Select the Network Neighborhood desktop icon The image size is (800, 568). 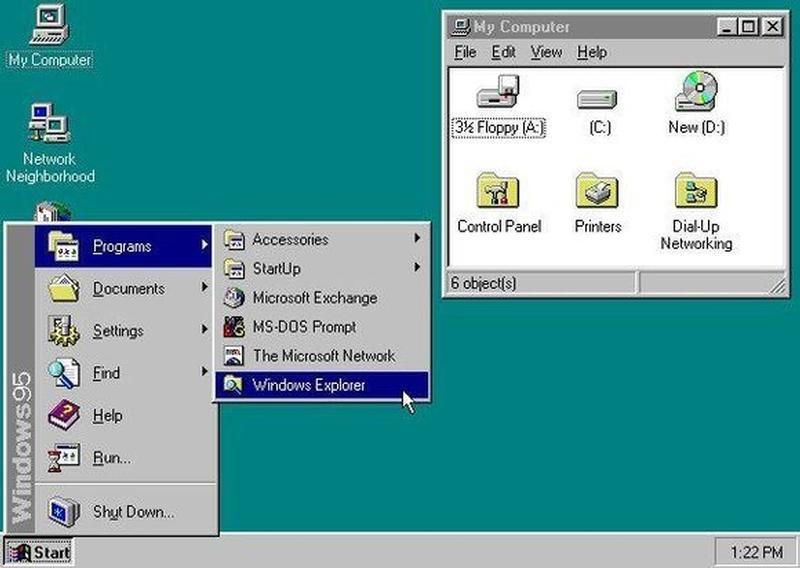point(49,125)
